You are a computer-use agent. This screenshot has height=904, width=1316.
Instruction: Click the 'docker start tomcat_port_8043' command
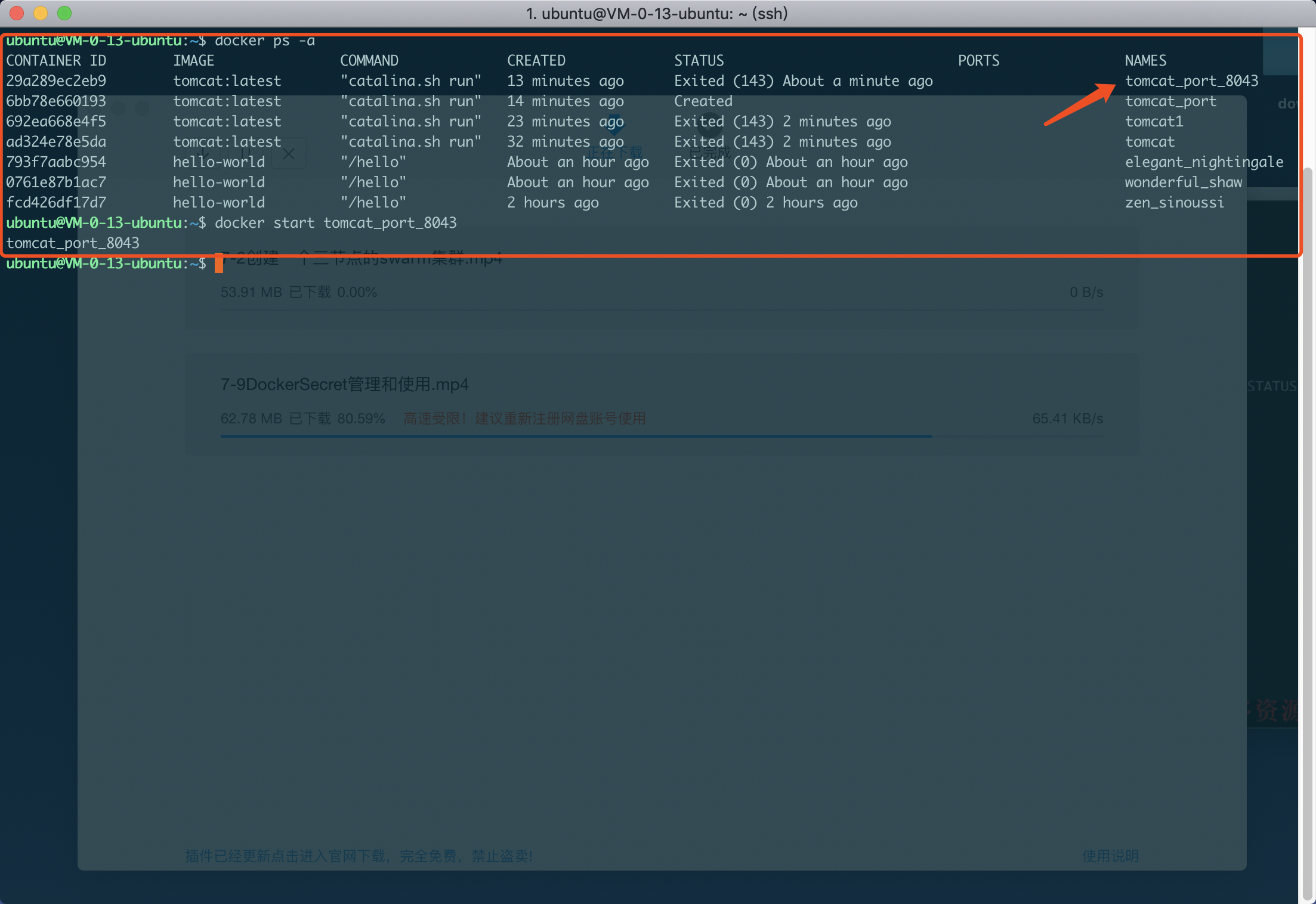[x=336, y=223]
